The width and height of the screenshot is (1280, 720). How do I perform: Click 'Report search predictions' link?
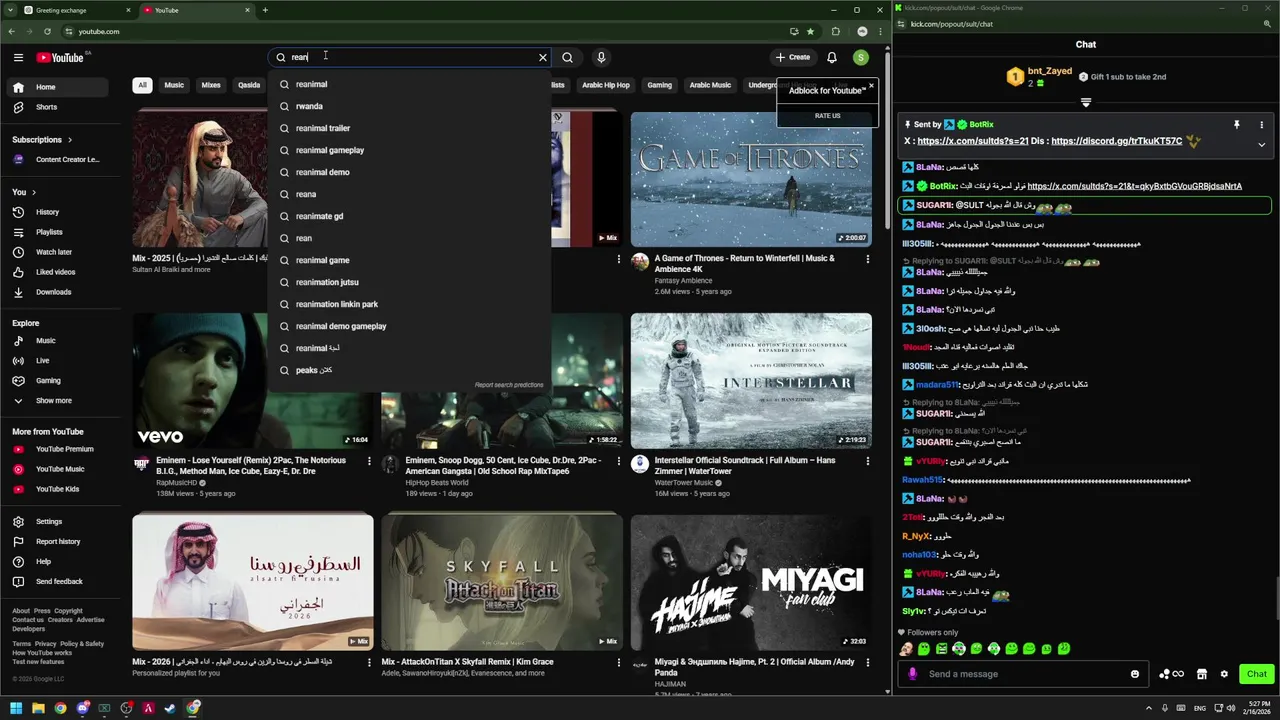click(509, 385)
